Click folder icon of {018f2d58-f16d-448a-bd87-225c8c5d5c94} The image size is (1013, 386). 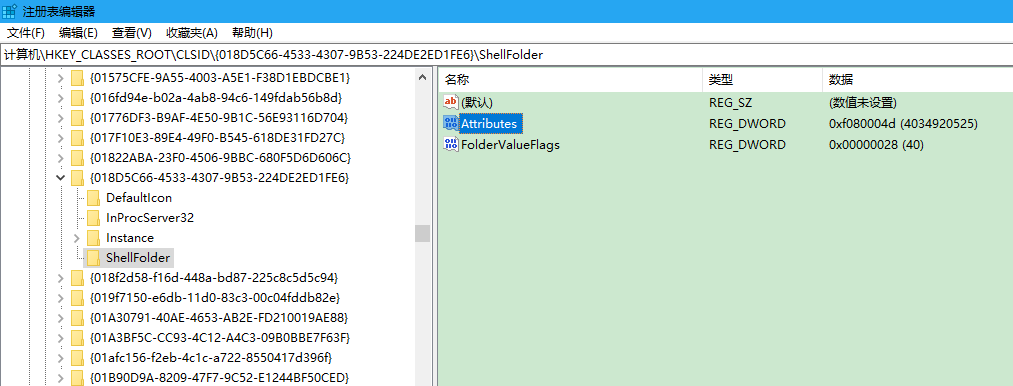[x=78, y=278]
